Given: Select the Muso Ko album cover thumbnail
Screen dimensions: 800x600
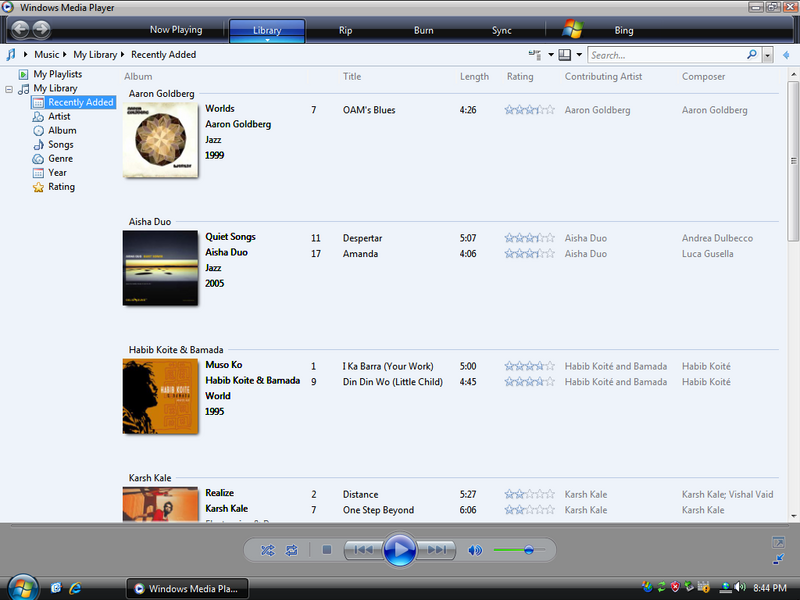Looking at the screenshot, I should (160, 396).
